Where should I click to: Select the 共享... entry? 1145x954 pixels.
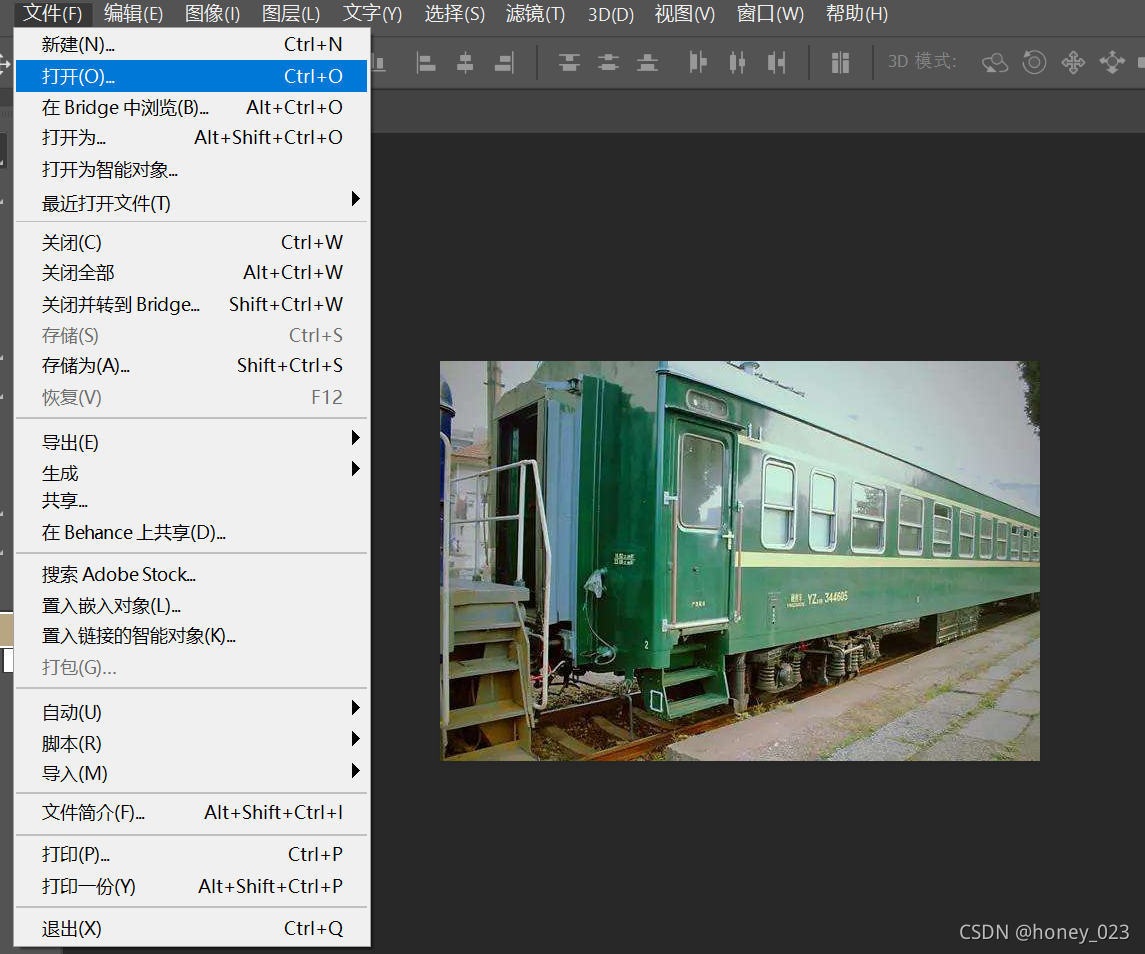(x=191, y=500)
